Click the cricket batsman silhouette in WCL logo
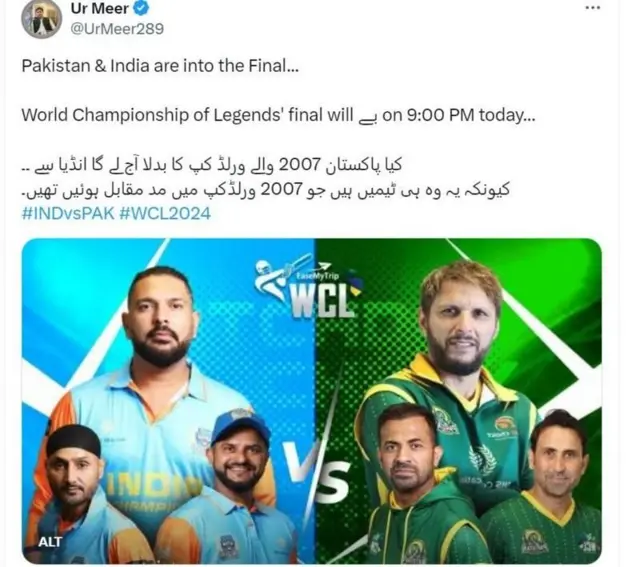 (280, 278)
